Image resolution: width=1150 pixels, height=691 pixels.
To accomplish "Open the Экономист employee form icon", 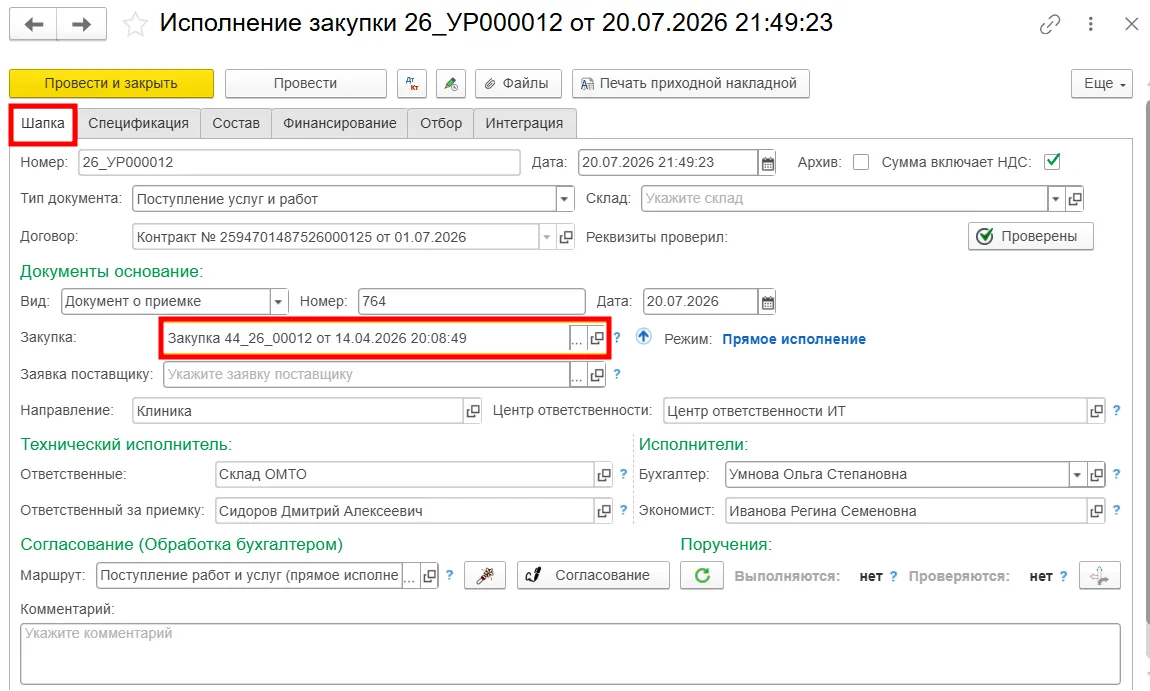I will point(1096,511).
